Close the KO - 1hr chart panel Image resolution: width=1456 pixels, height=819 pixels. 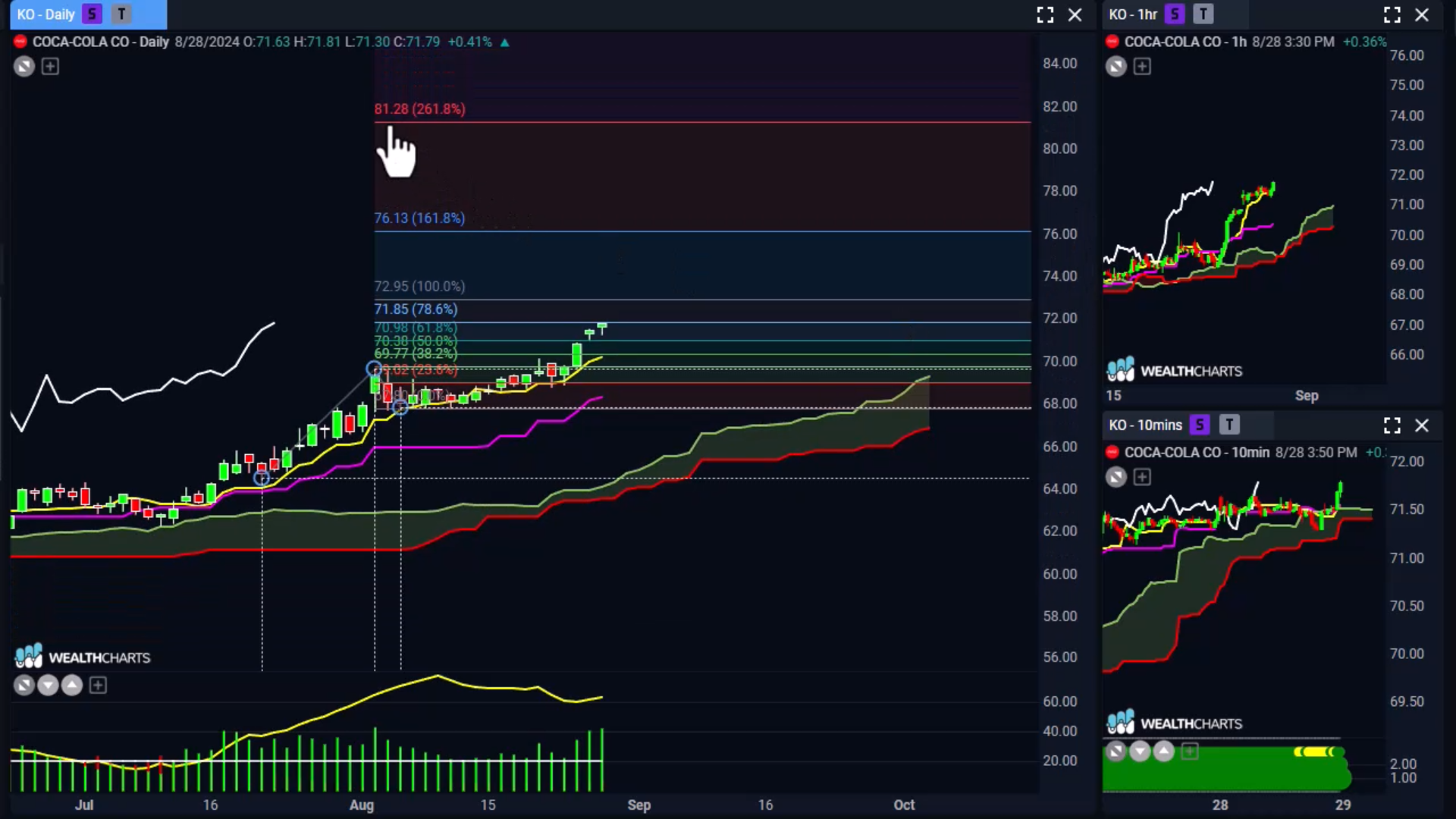point(1422,14)
